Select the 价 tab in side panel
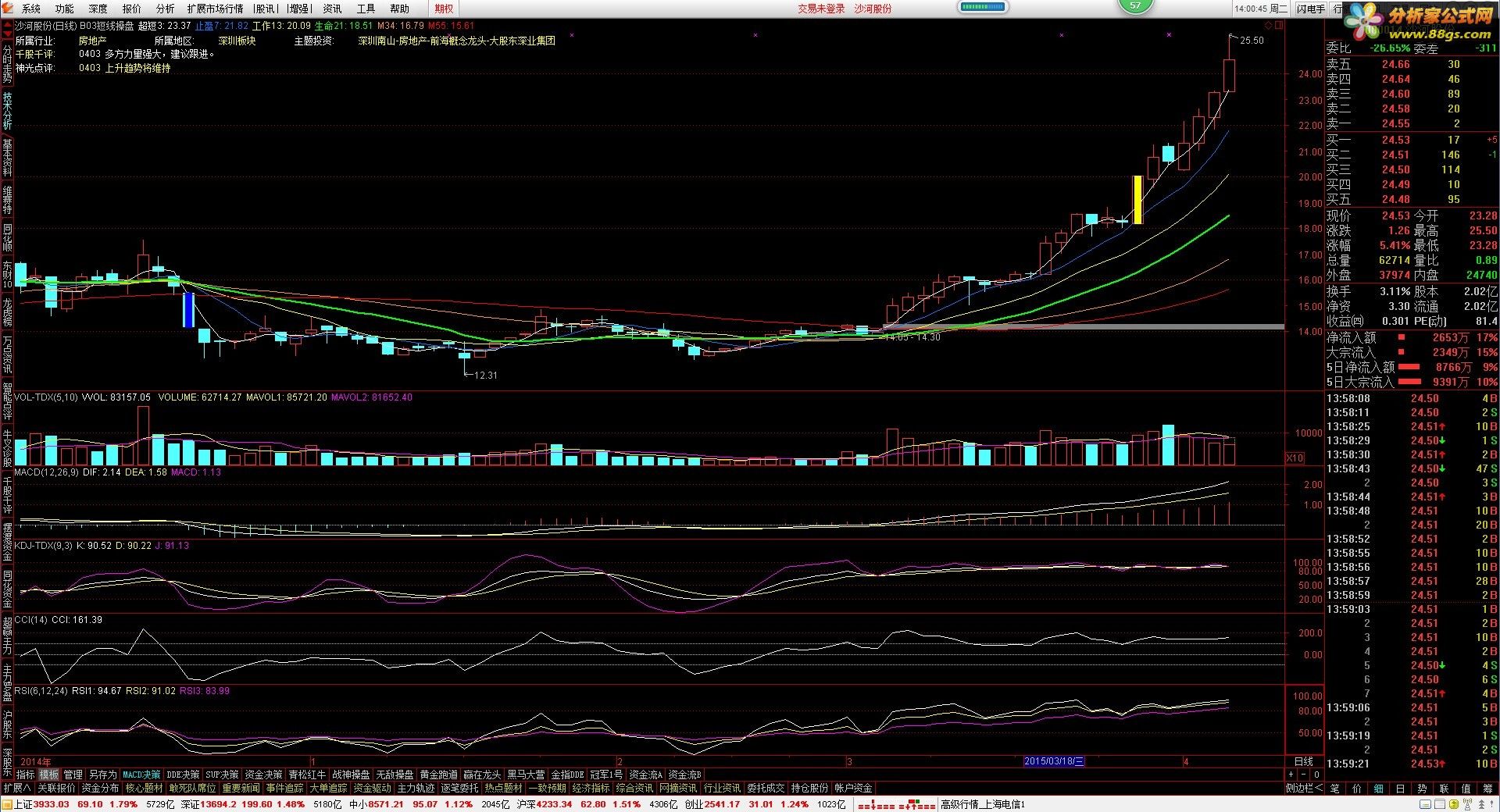This screenshot has height=812, width=1500. [x=1357, y=789]
